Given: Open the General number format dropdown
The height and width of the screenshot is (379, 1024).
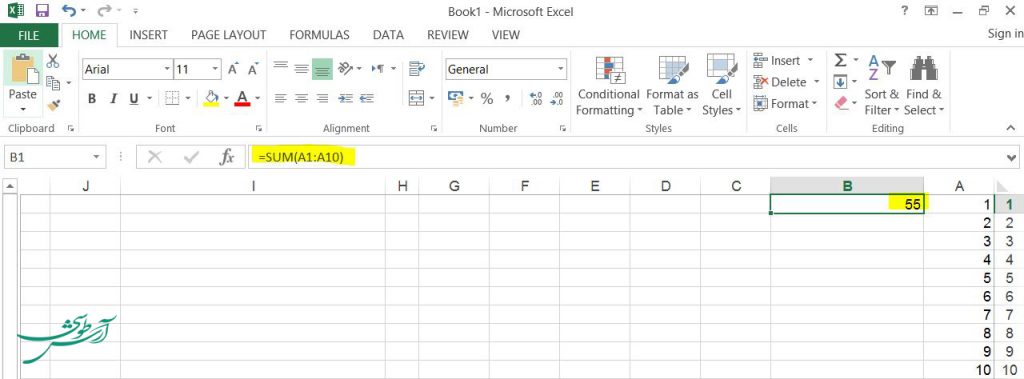Looking at the screenshot, I should (506, 69).
